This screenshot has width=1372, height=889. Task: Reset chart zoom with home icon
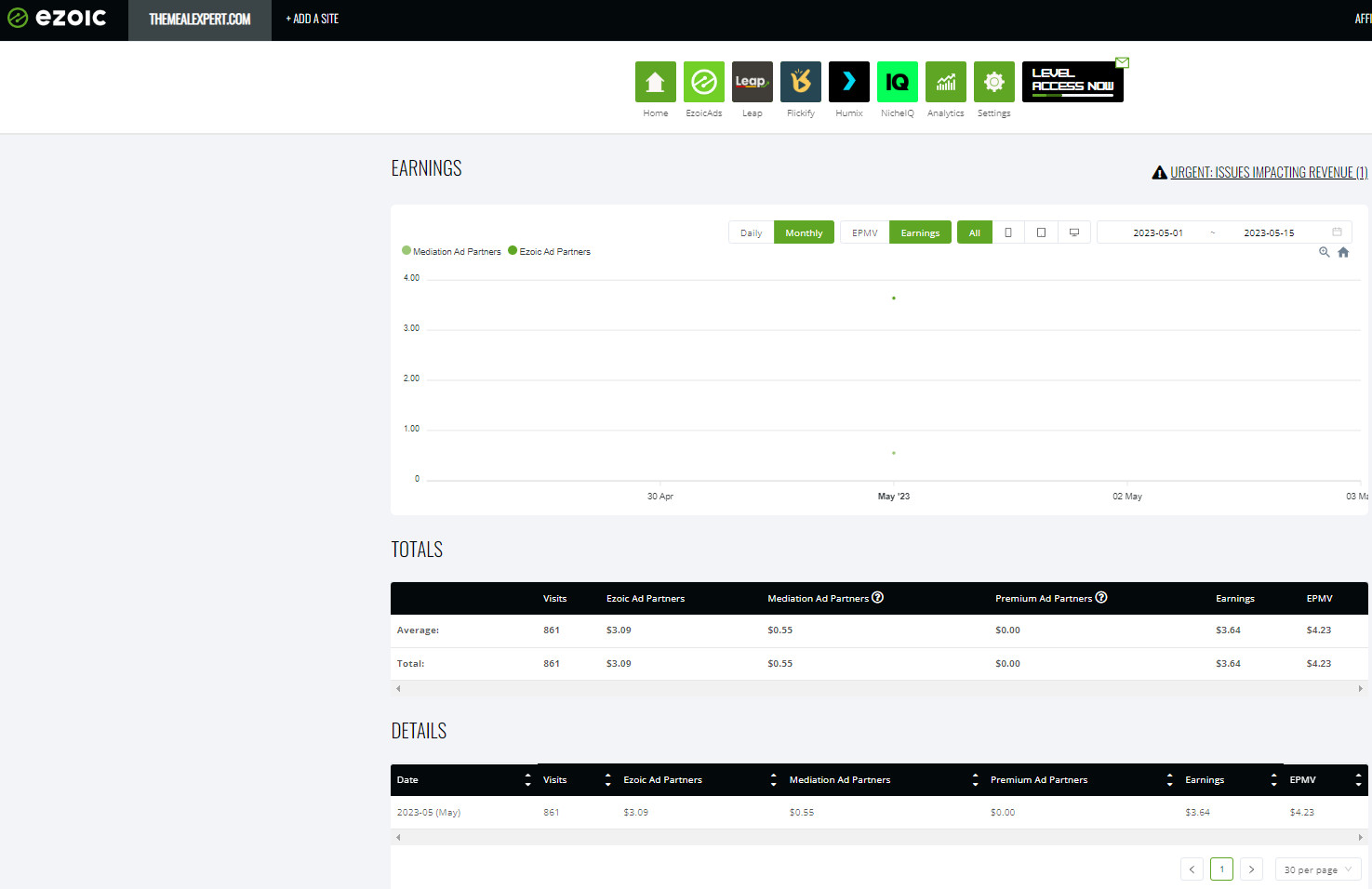[x=1343, y=252]
